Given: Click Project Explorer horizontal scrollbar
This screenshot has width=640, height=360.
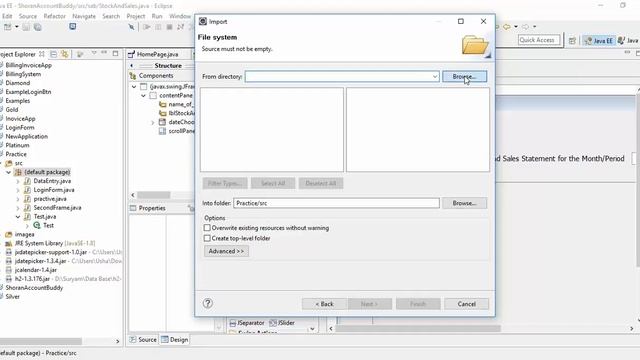Looking at the screenshot, I should click(41, 341).
